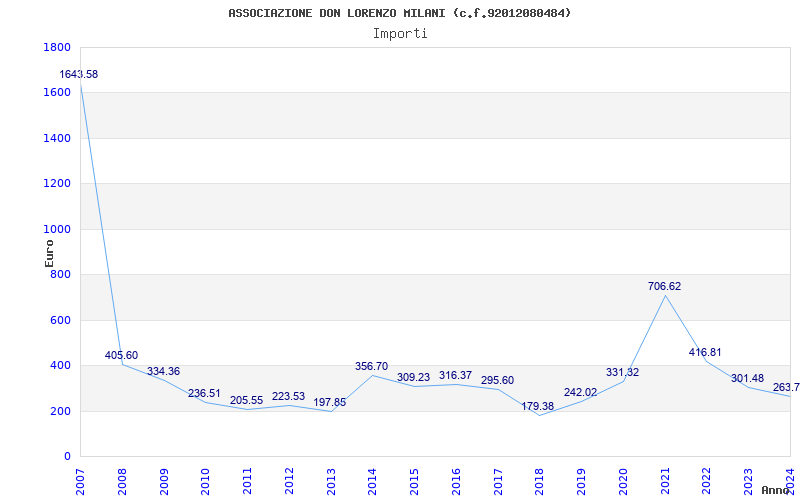Image resolution: width=800 pixels, height=500 pixels.
Task: Select the 197.85 data label
Action: [330, 402]
